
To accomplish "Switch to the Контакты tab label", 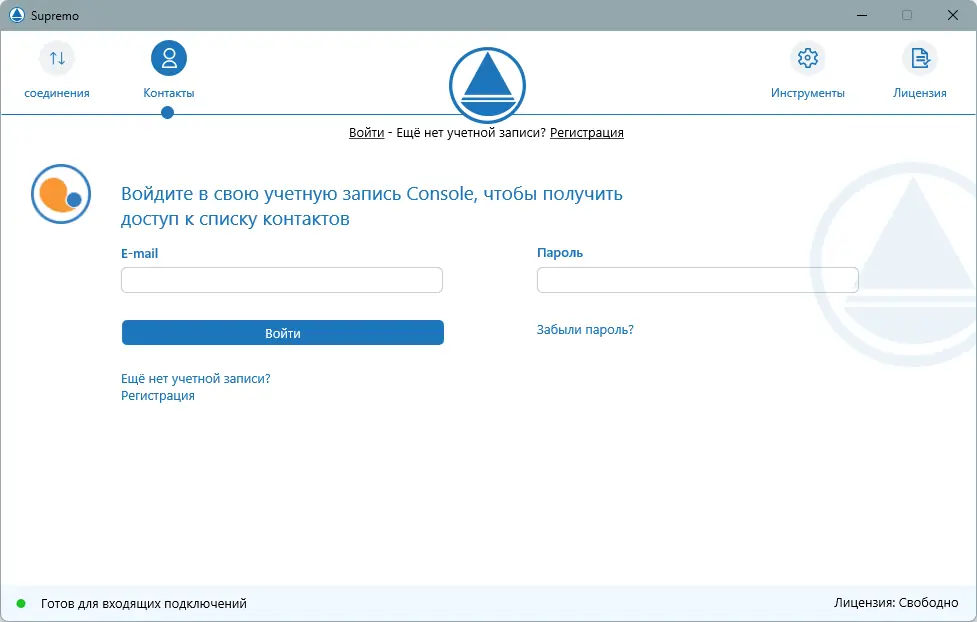I will [x=169, y=93].
